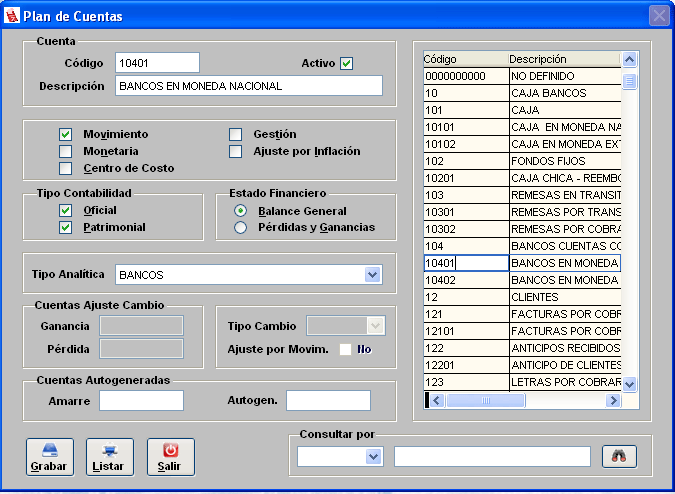Select account 12 CLIENTES
The image size is (675, 494).
point(522,297)
